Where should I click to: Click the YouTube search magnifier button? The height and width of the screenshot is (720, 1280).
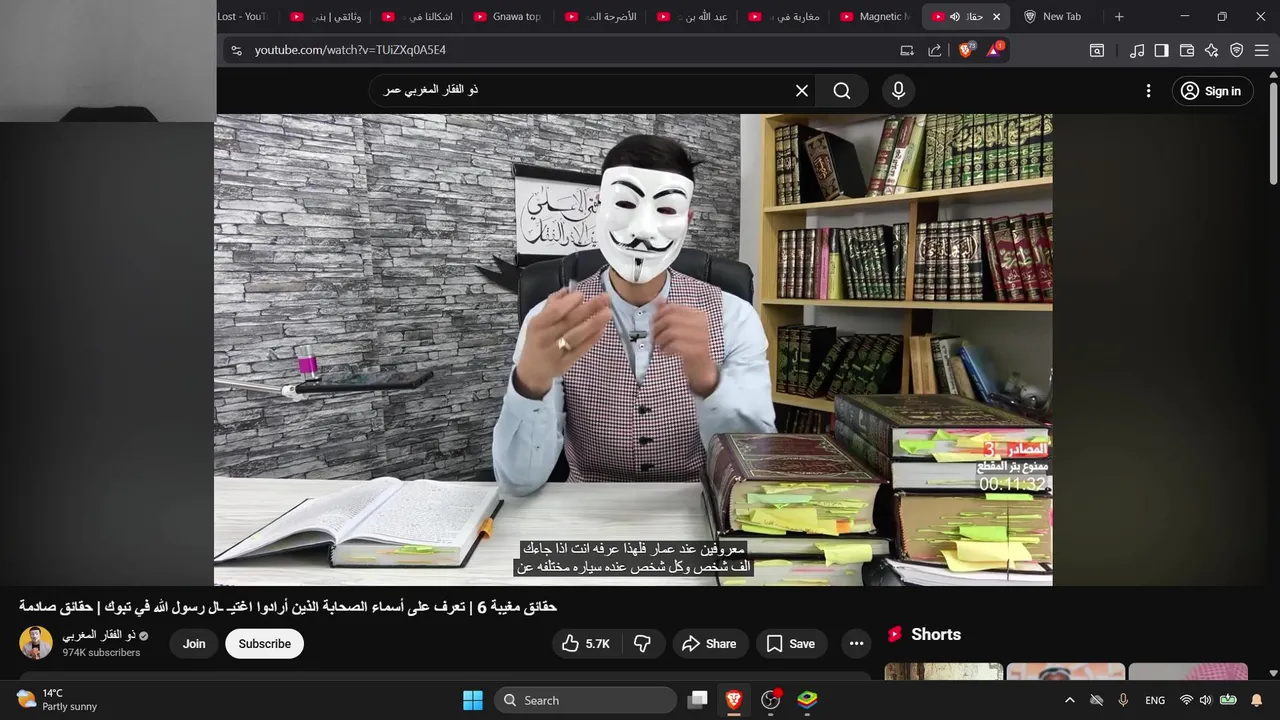tap(842, 91)
